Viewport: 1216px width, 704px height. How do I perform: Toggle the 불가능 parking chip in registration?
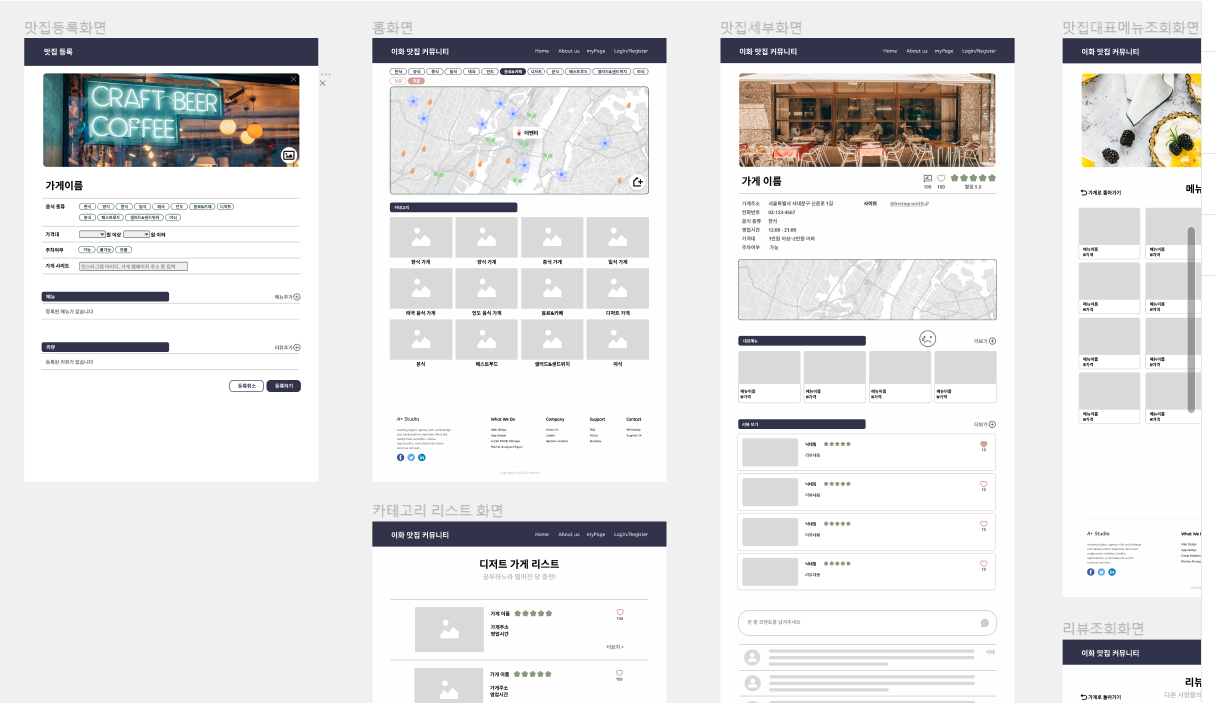pos(105,249)
